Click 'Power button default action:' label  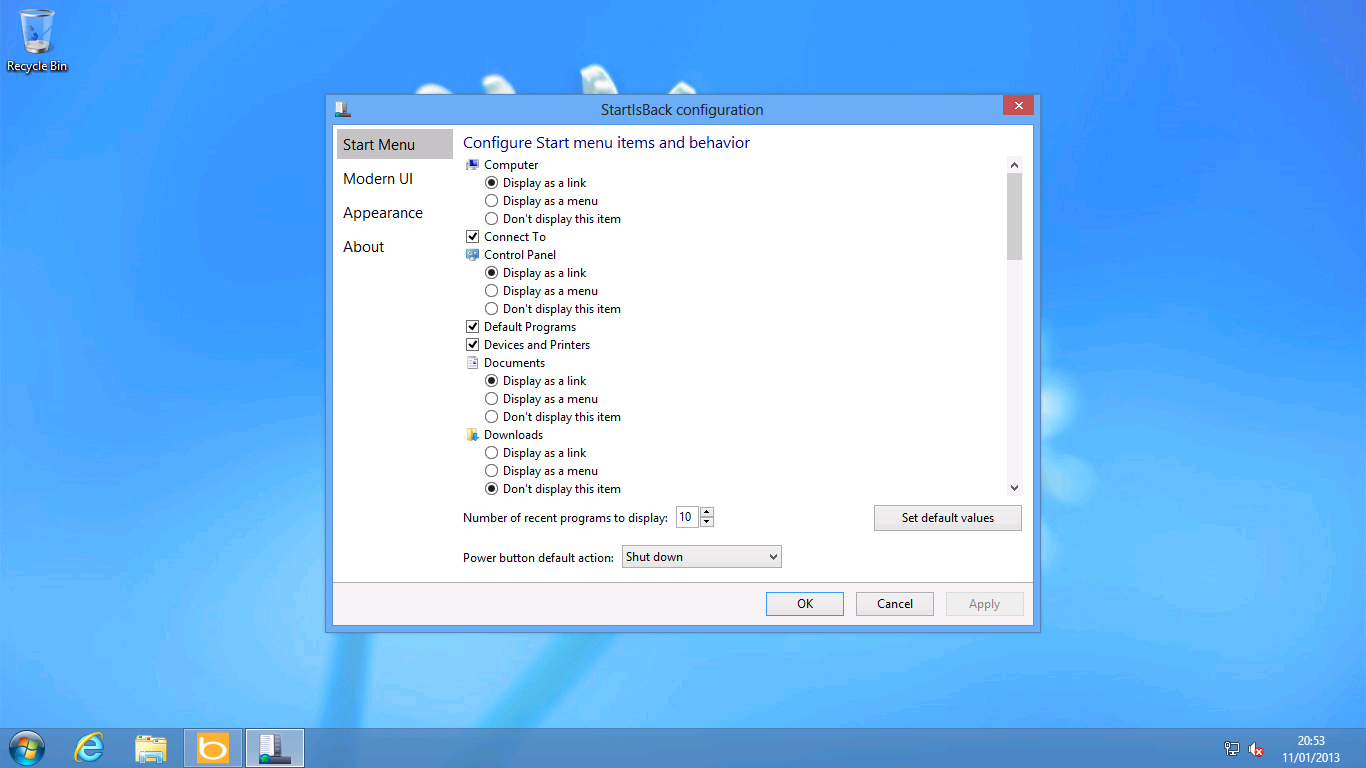(x=538, y=558)
